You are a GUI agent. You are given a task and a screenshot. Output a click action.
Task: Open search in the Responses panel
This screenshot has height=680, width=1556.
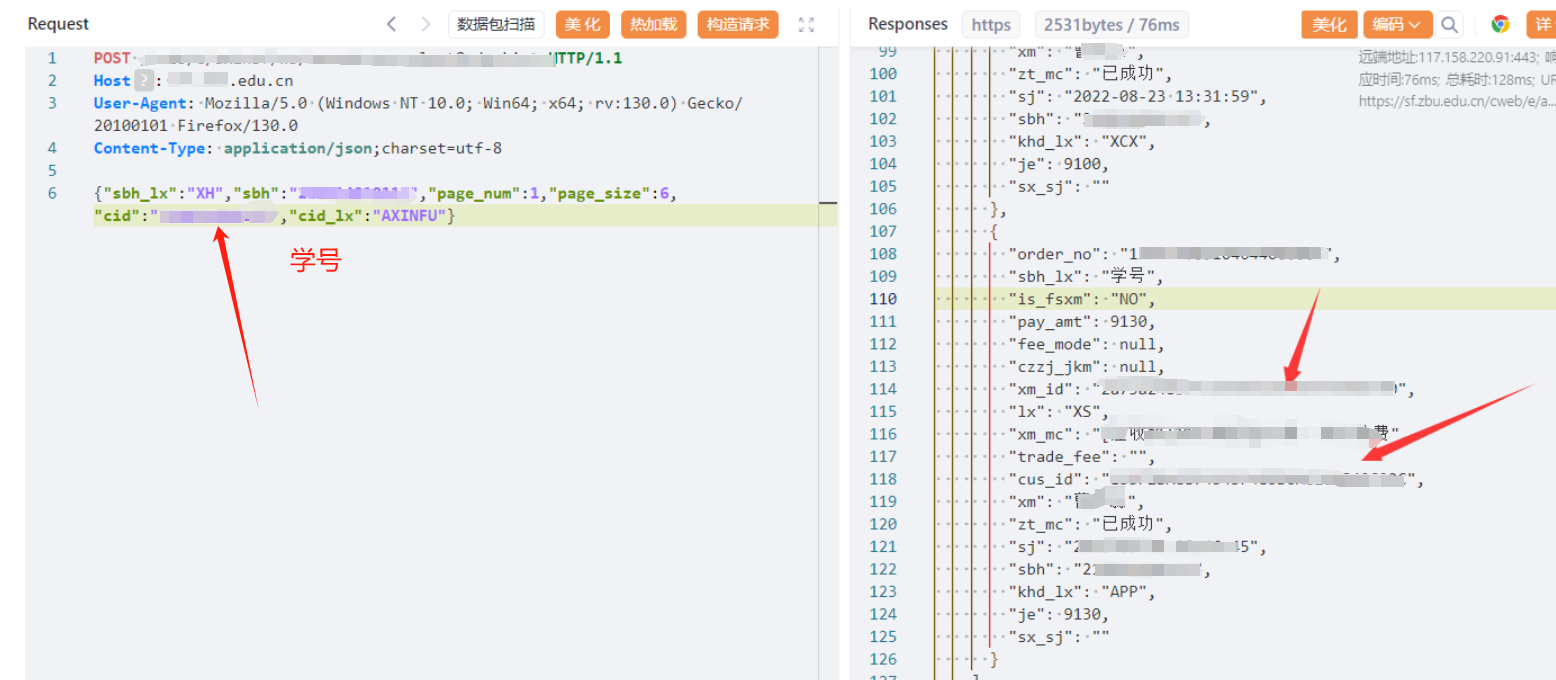(1449, 25)
